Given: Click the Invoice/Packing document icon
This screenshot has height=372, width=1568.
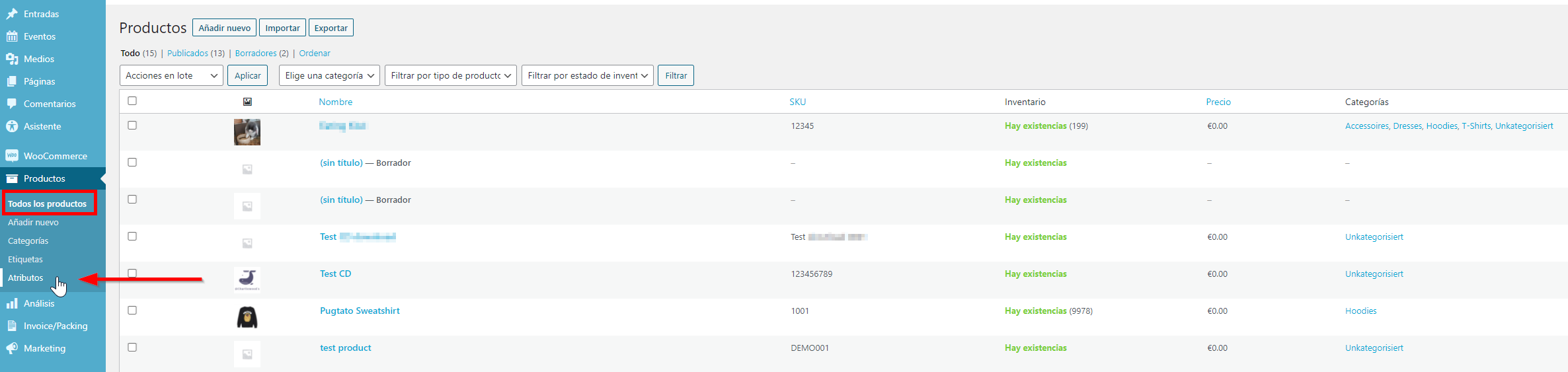Looking at the screenshot, I should coord(12,326).
